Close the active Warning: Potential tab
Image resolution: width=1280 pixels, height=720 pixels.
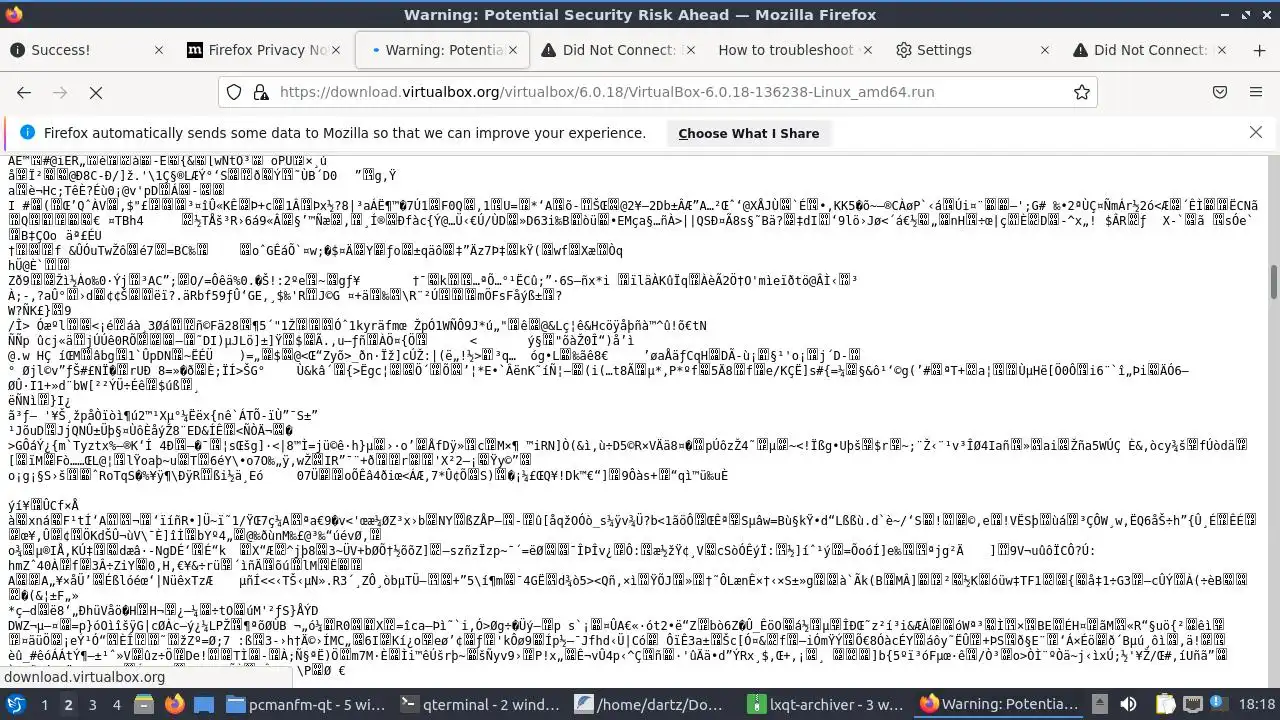513,50
